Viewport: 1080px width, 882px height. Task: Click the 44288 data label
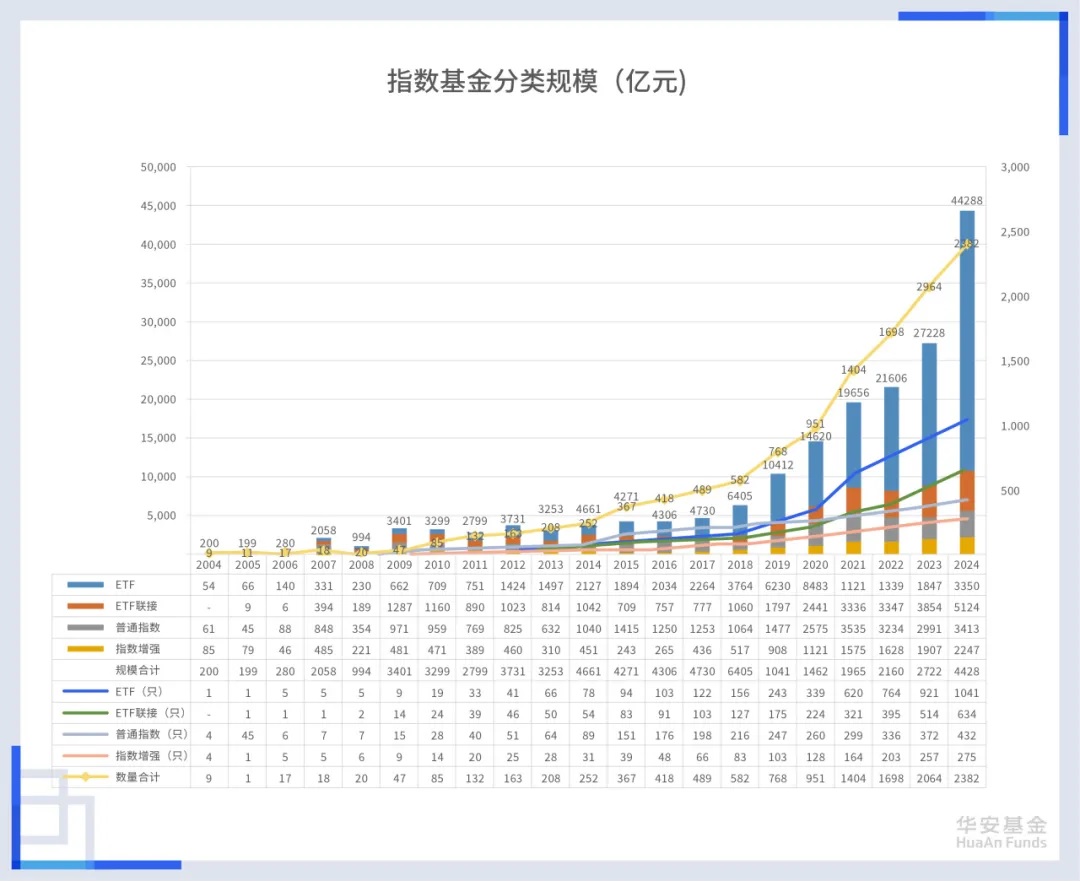pyautogui.click(x=966, y=200)
